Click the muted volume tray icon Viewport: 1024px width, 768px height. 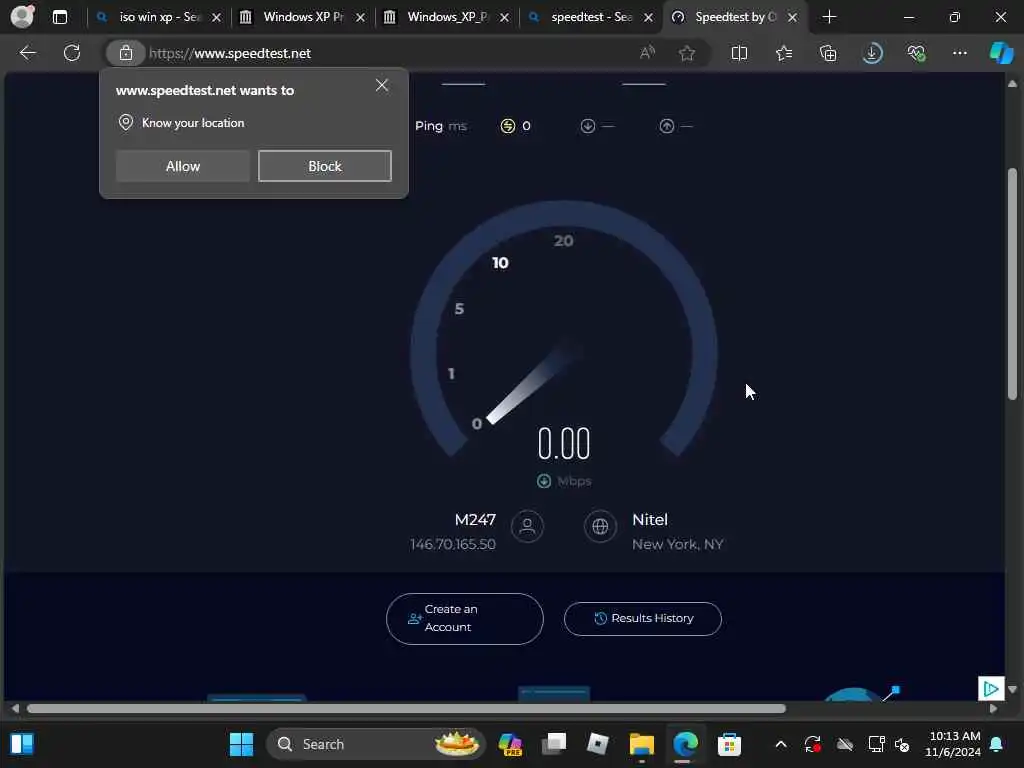pyautogui.click(x=903, y=744)
